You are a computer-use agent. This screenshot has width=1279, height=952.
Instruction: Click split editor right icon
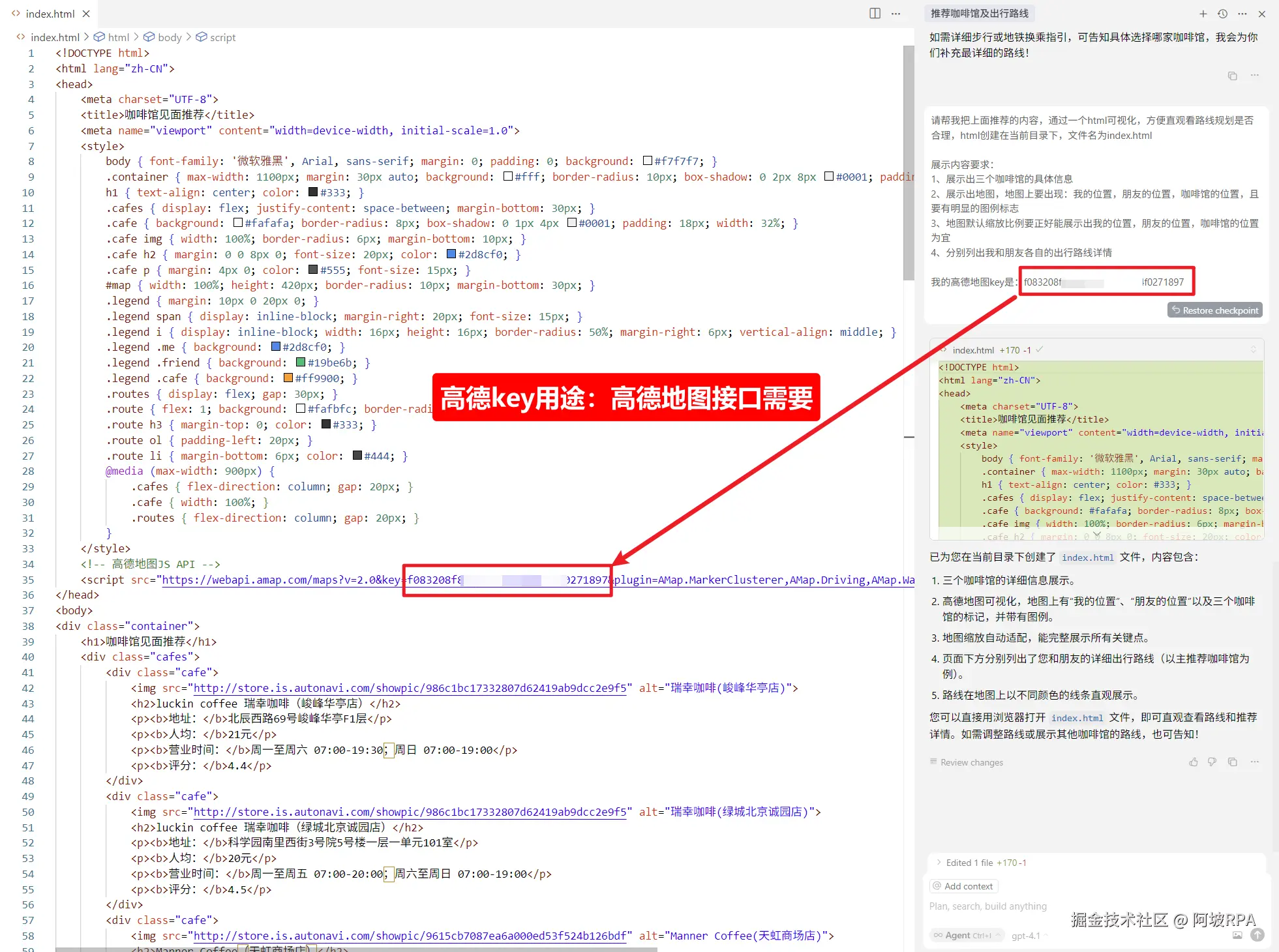click(x=875, y=14)
